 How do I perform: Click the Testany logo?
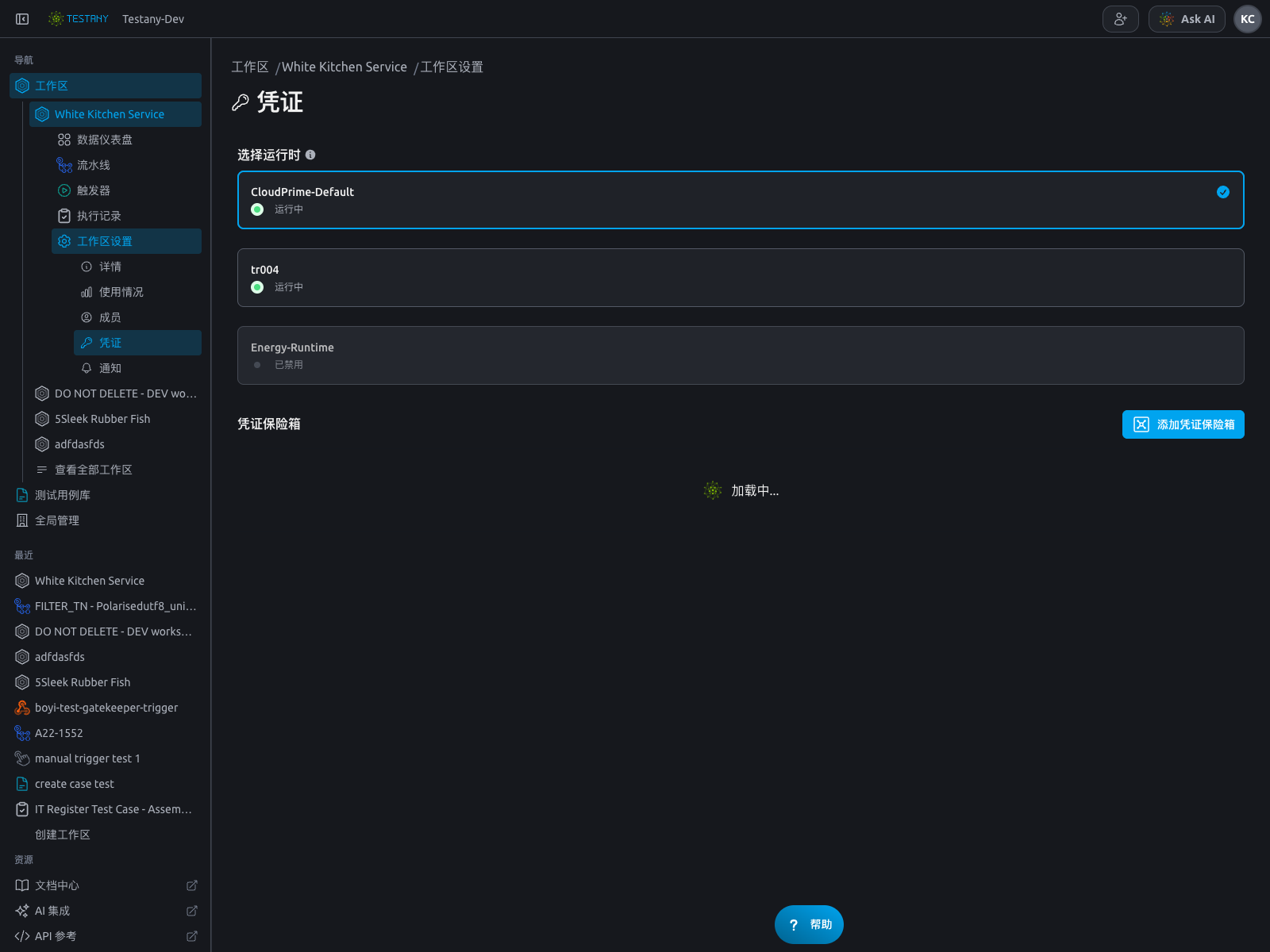pos(78,19)
